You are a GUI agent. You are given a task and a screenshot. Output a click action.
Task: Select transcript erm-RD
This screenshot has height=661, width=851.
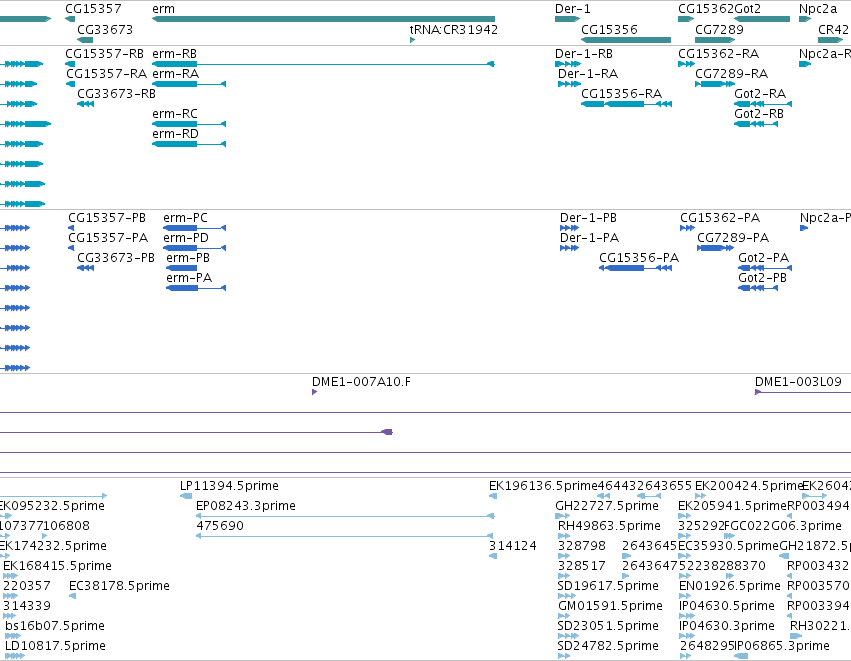pos(175,134)
